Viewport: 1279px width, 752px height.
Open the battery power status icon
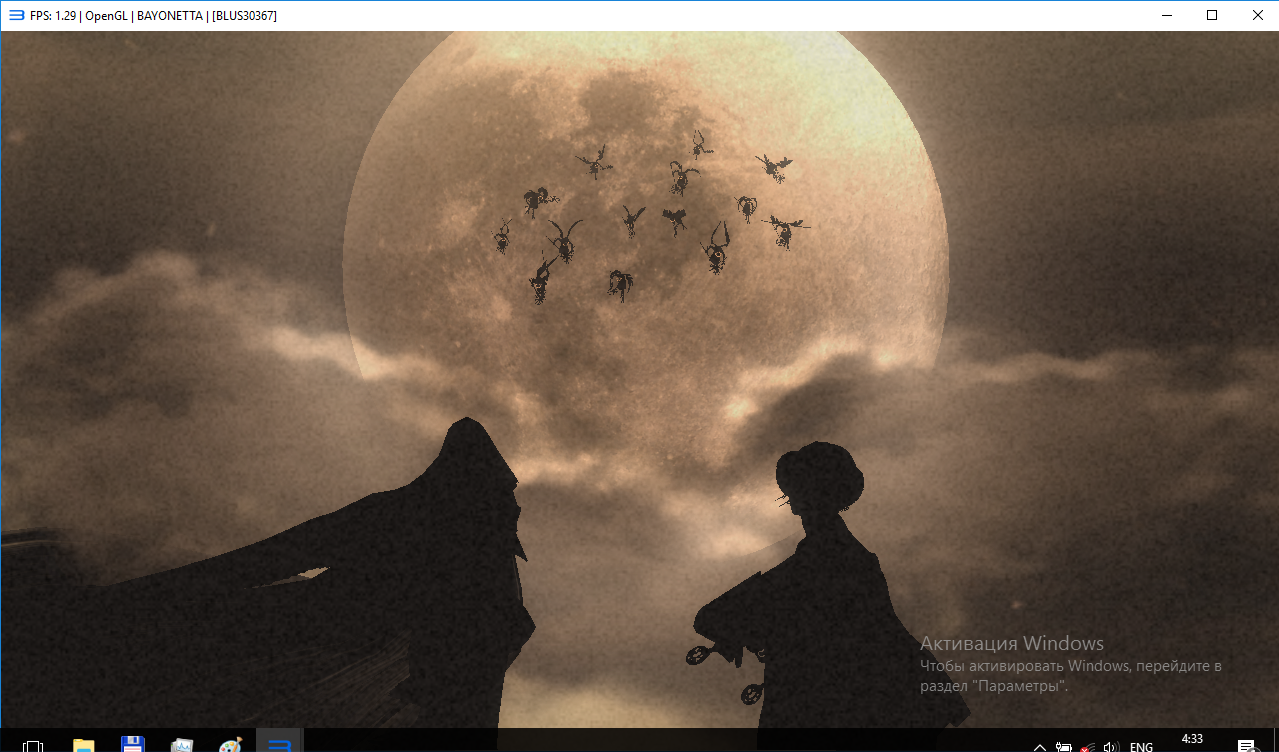pos(1064,746)
